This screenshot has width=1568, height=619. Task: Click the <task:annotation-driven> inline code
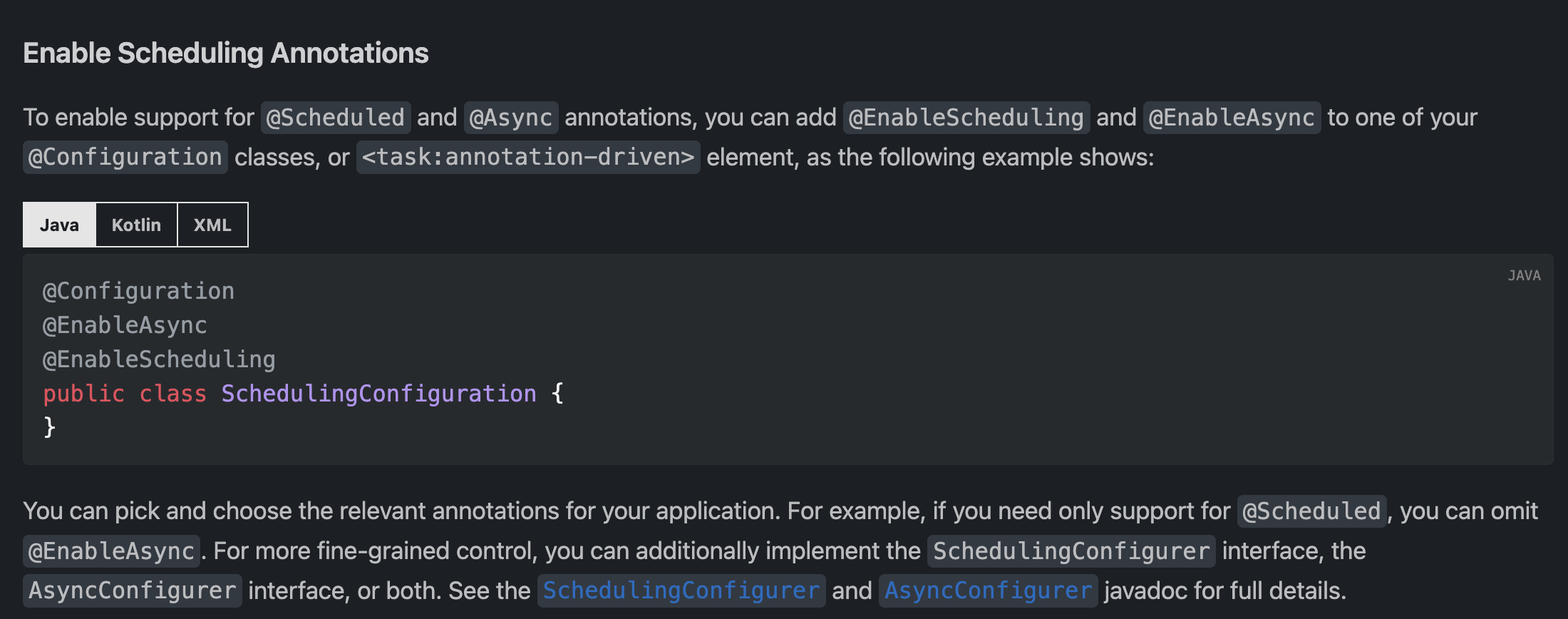click(x=527, y=157)
